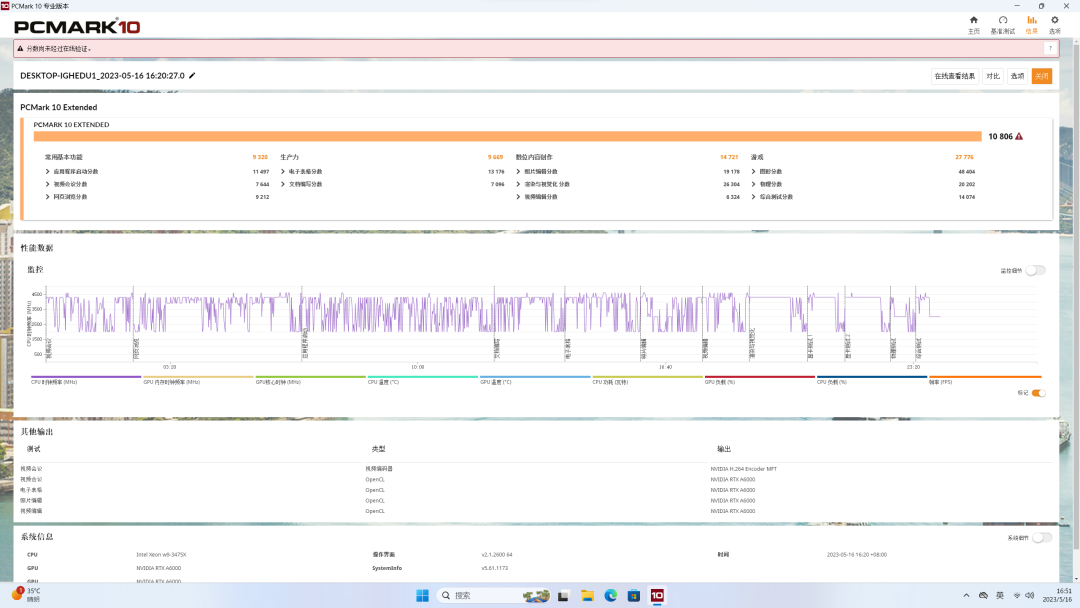Image resolution: width=1080 pixels, height=608 pixels.
Task: Click the 对比 compare button
Action: tap(993, 76)
